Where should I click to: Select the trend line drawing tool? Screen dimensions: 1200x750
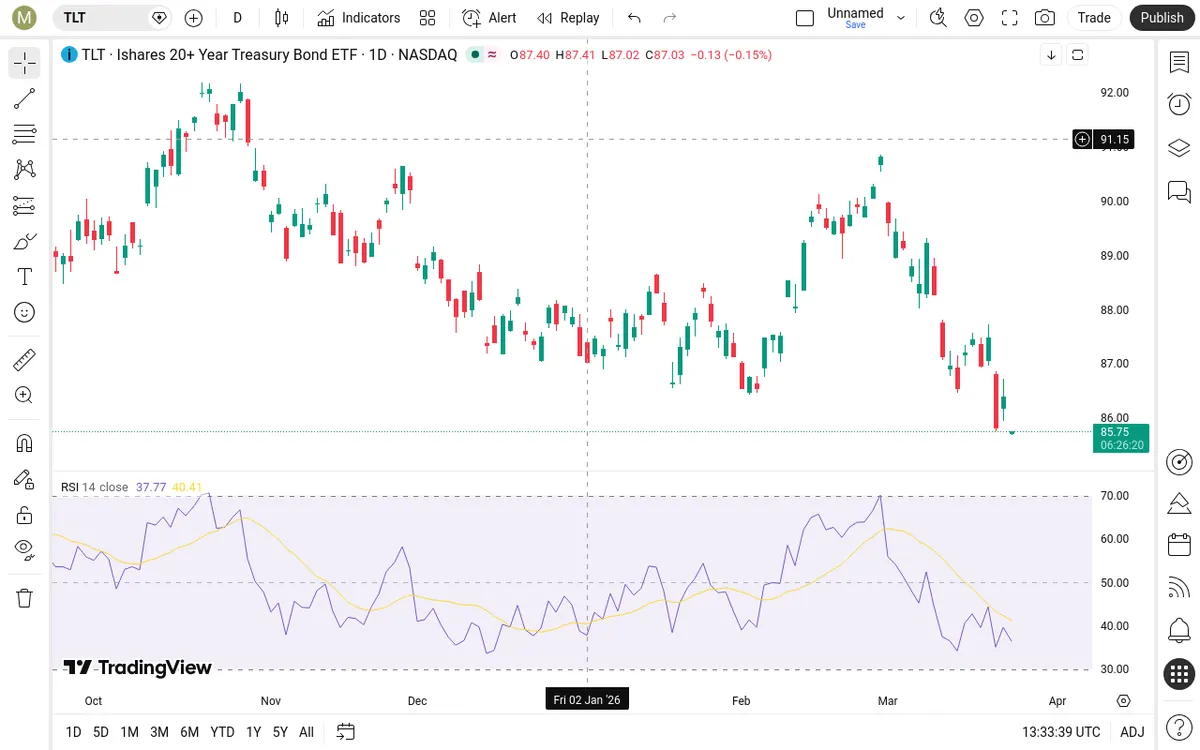25,98
